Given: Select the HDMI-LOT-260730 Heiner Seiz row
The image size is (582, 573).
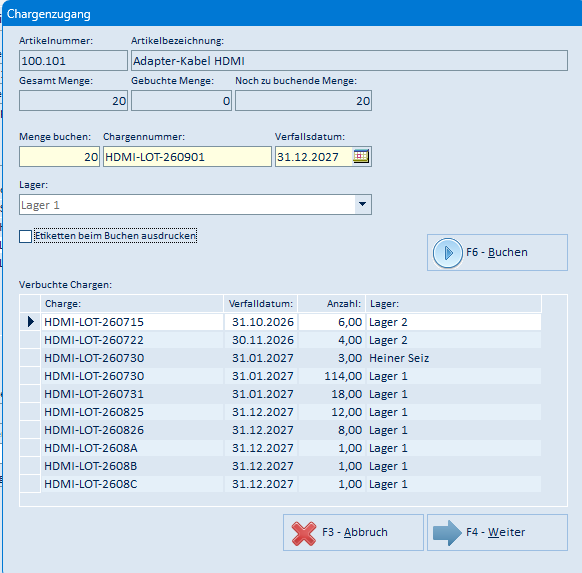Looking at the screenshot, I should tap(281, 358).
